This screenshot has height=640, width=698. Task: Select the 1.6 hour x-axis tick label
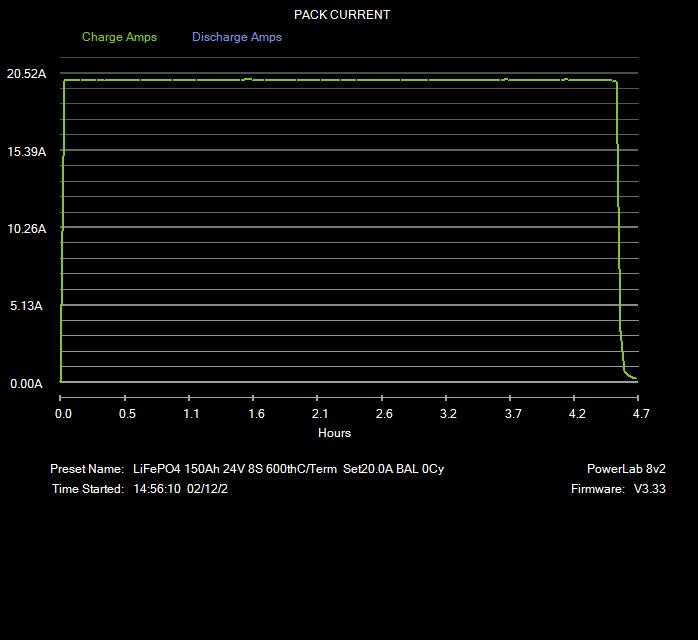(256, 414)
